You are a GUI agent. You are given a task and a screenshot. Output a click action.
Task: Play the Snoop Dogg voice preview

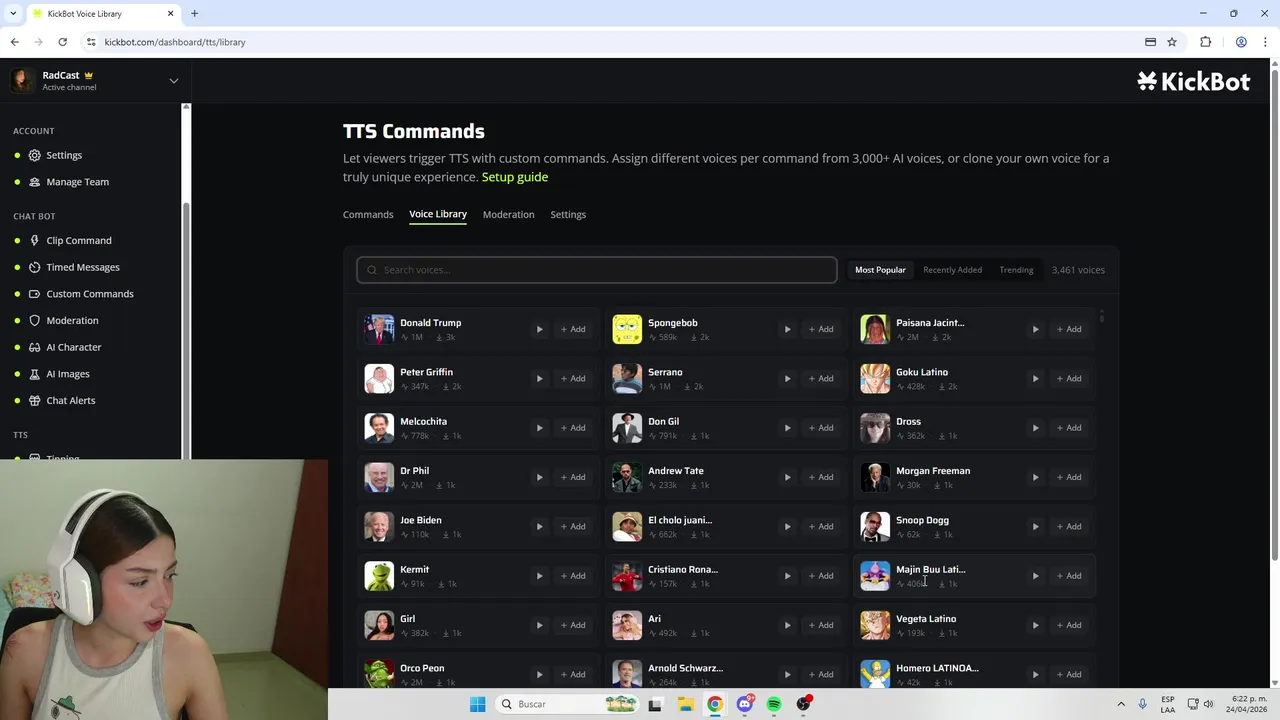click(1035, 526)
